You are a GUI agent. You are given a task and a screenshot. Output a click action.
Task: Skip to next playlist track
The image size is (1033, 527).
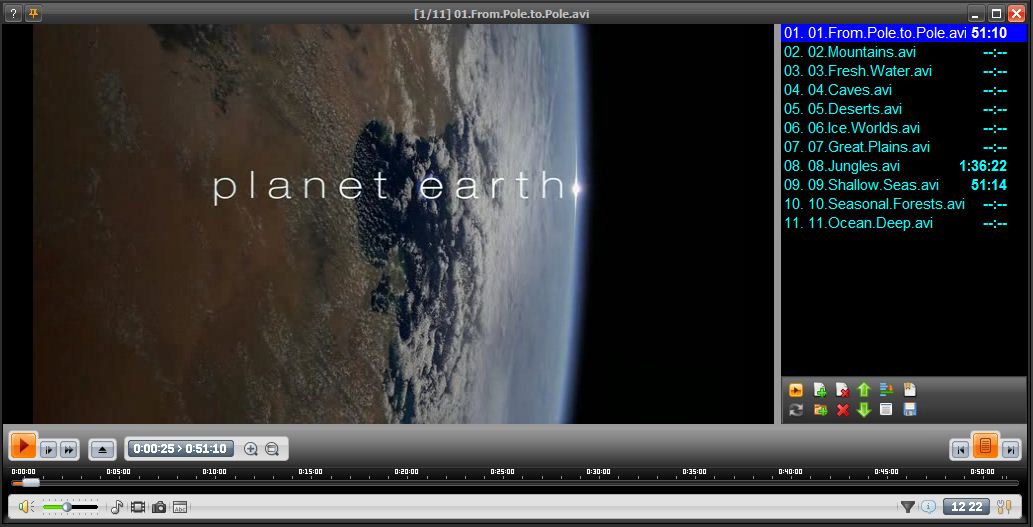[1010, 450]
